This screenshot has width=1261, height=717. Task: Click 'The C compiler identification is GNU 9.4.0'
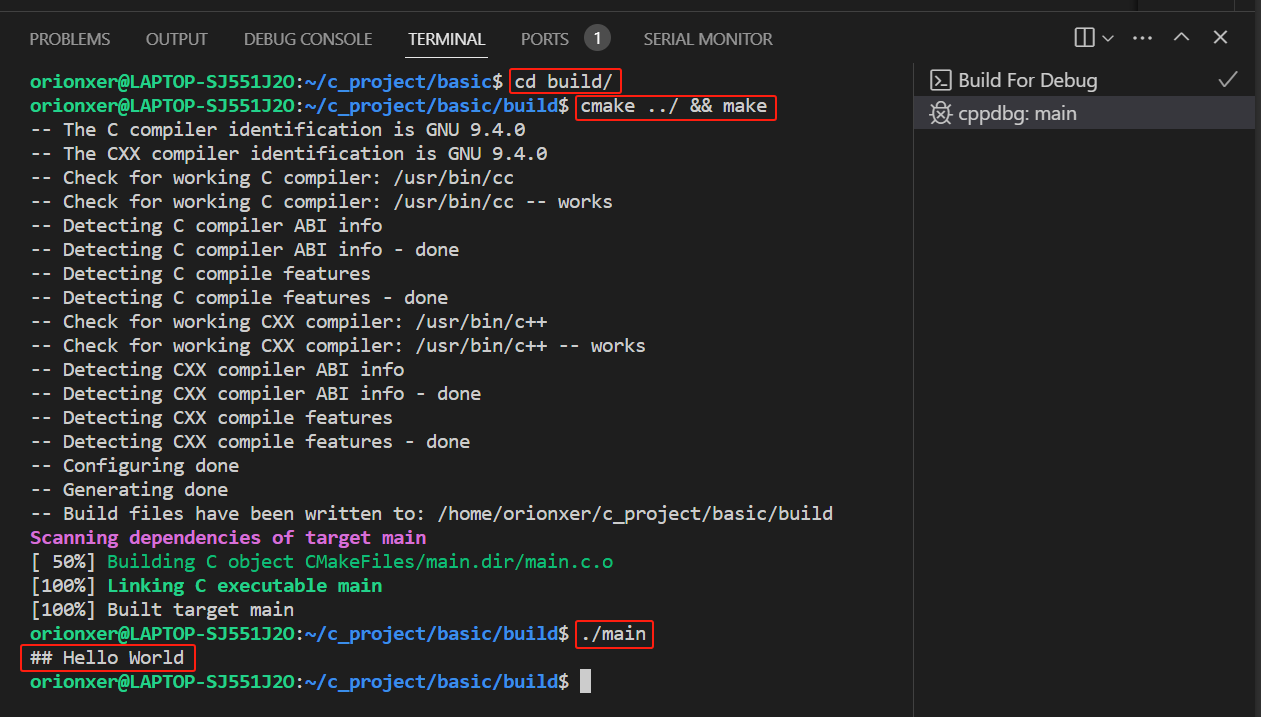click(294, 130)
